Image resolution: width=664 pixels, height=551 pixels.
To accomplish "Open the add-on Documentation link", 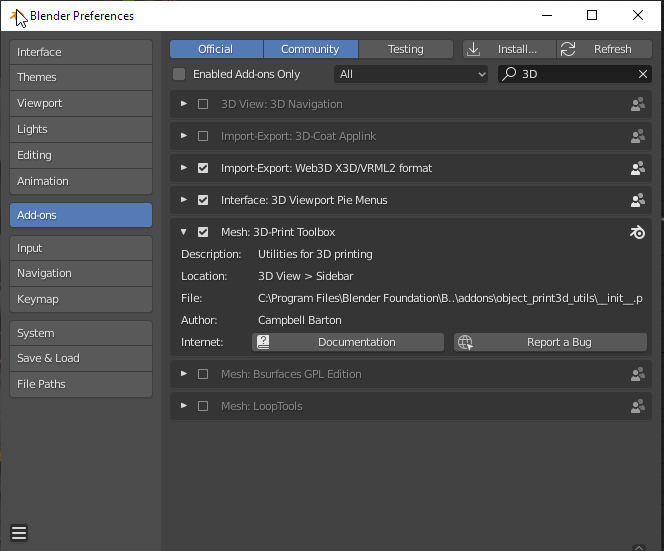I will point(347,342).
